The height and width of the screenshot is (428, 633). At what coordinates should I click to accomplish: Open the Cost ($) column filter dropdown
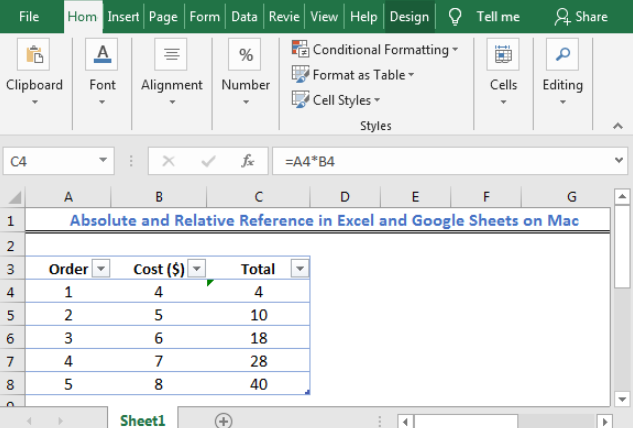pos(196,268)
